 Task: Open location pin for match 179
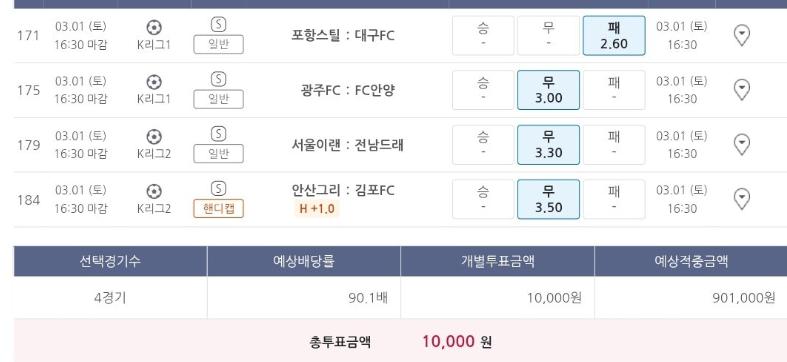pos(742,145)
